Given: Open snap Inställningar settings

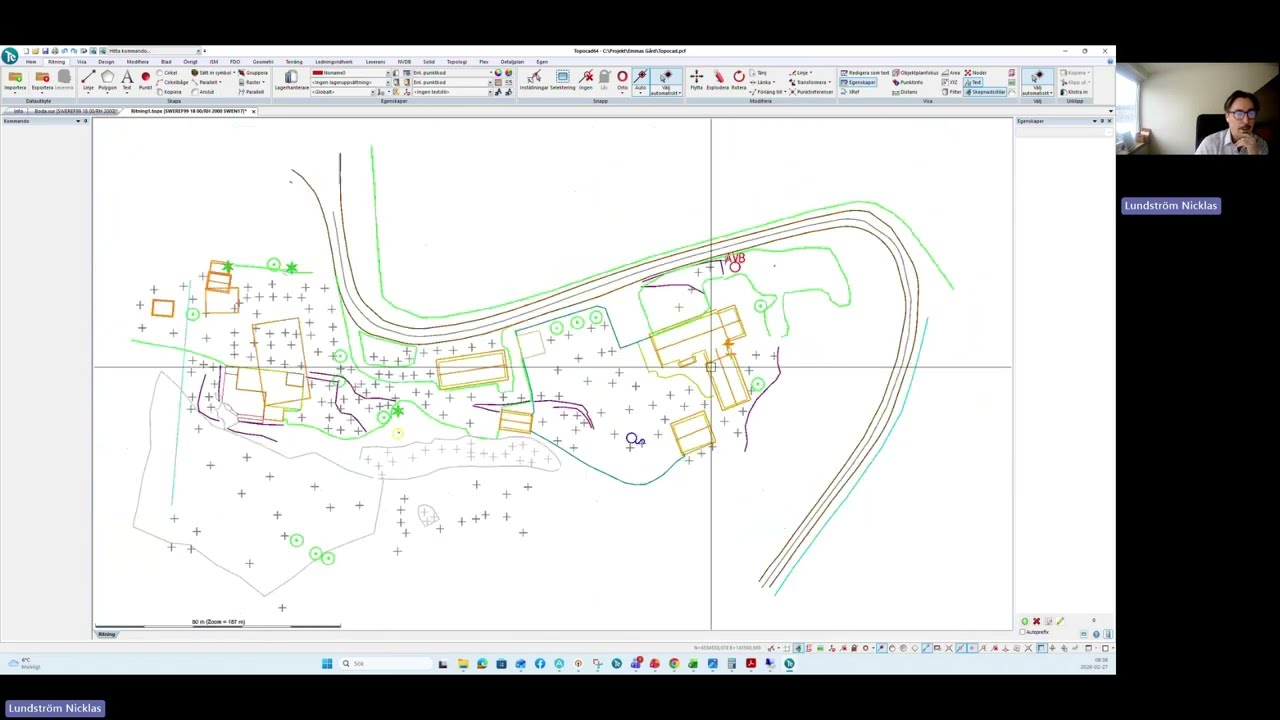Looking at the screenshot, I should pyautogui.click(x=533, y=80).
